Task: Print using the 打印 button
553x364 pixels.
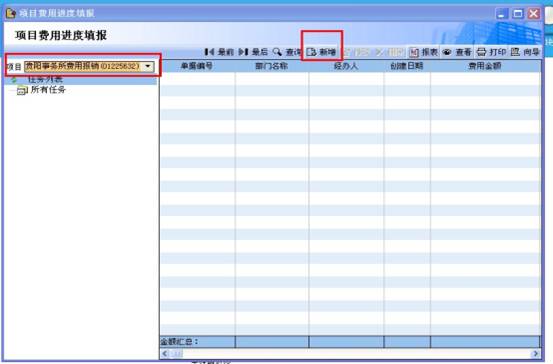Action: point(491,52)
